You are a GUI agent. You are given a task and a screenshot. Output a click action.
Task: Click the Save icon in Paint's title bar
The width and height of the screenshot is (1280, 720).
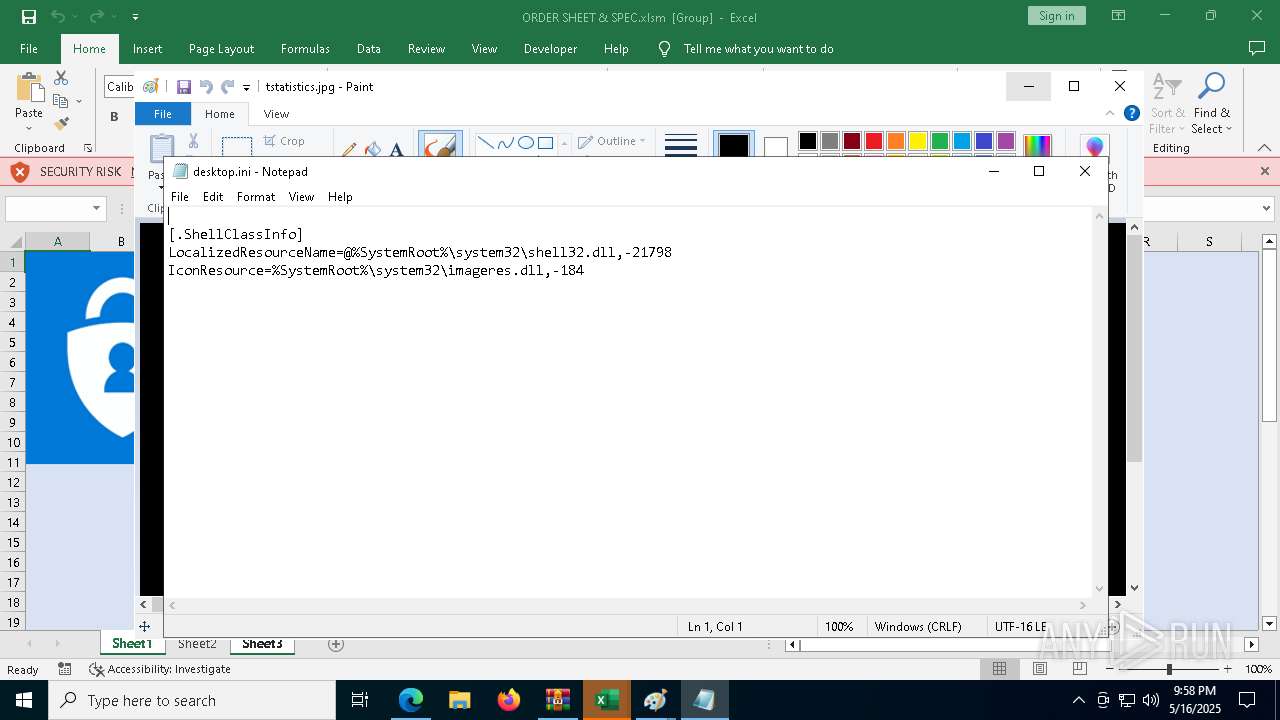coord(184,87)
